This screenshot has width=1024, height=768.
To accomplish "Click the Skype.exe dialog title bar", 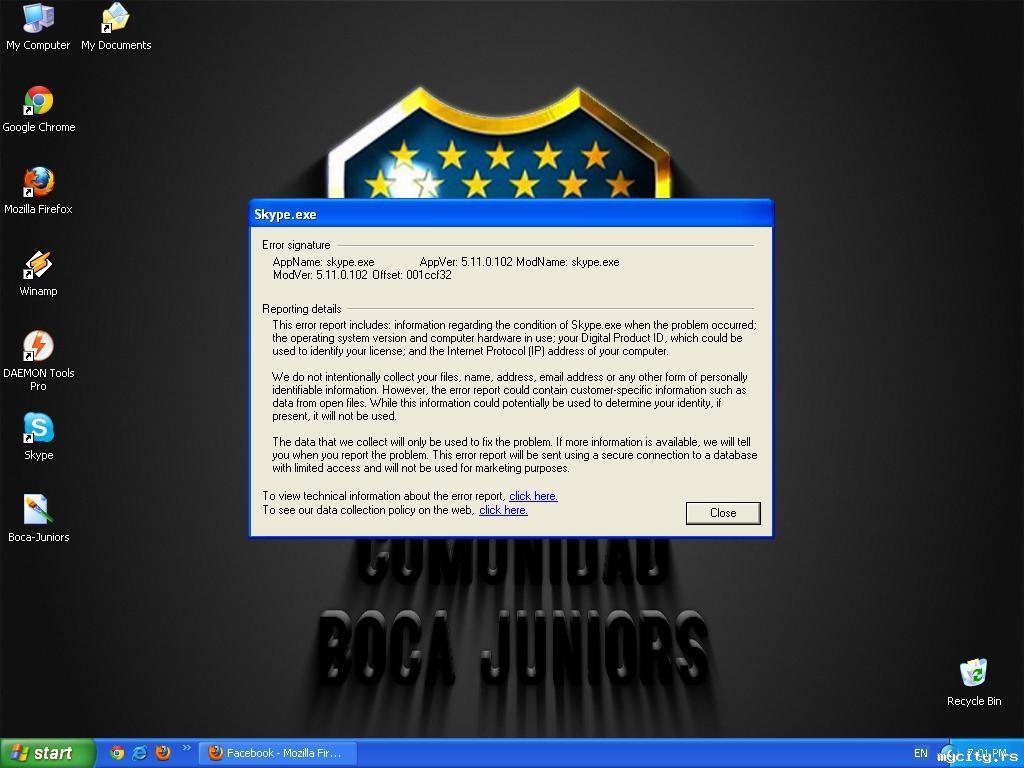I will (511, 214).
